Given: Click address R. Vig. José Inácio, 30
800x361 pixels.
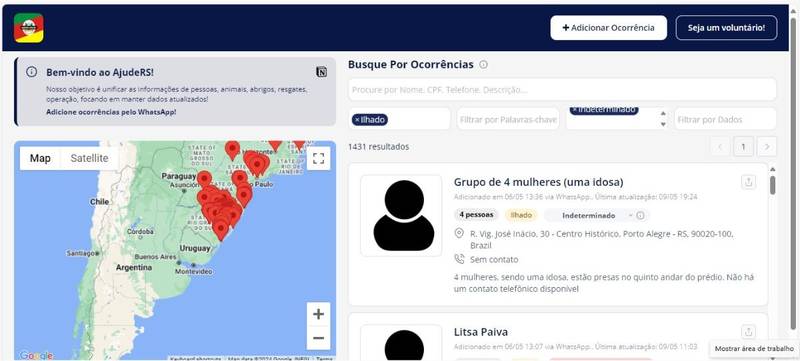Looking at the screenshot, I should 602,239.
